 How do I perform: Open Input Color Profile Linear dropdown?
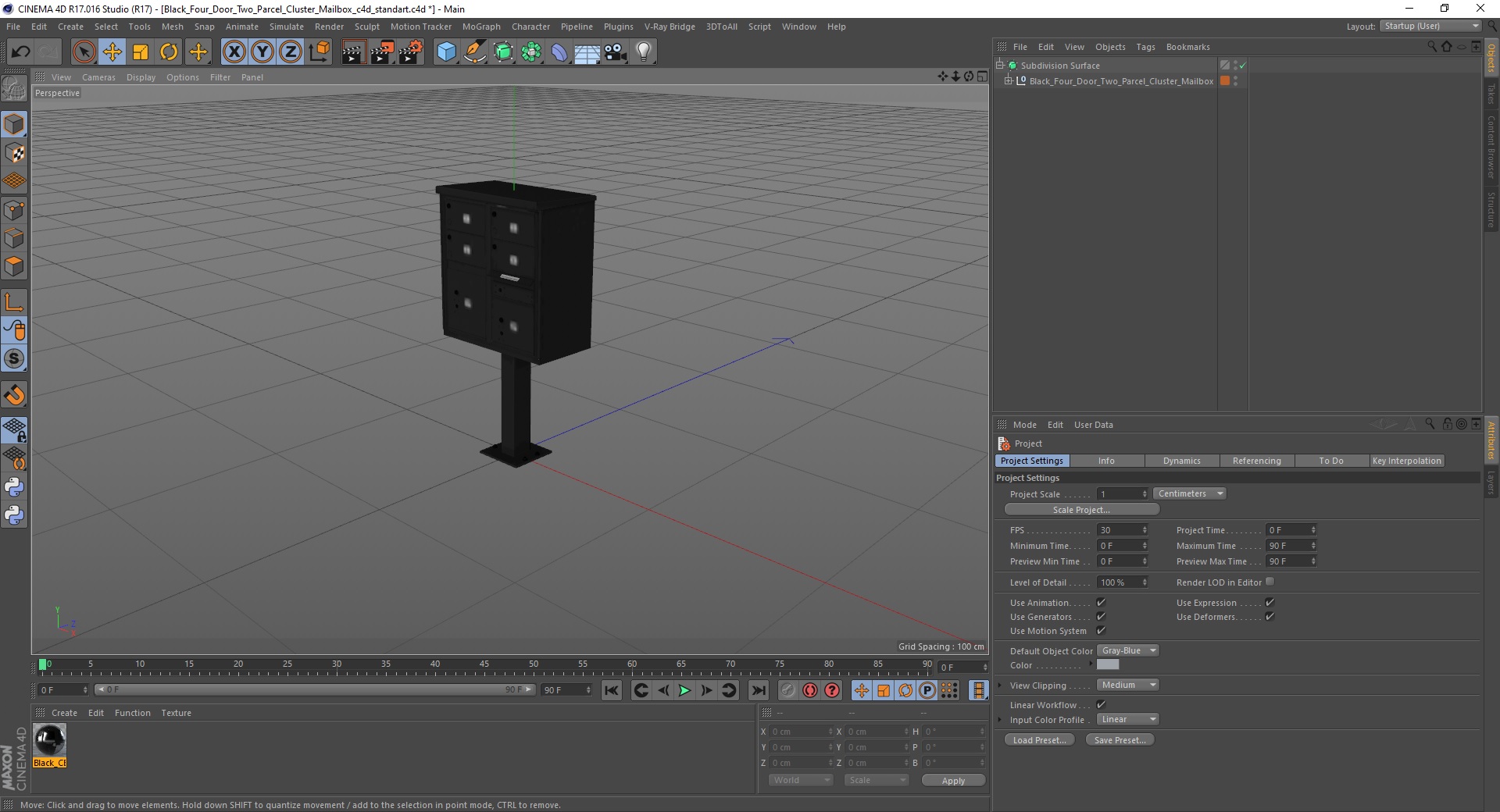(1128, 719)
